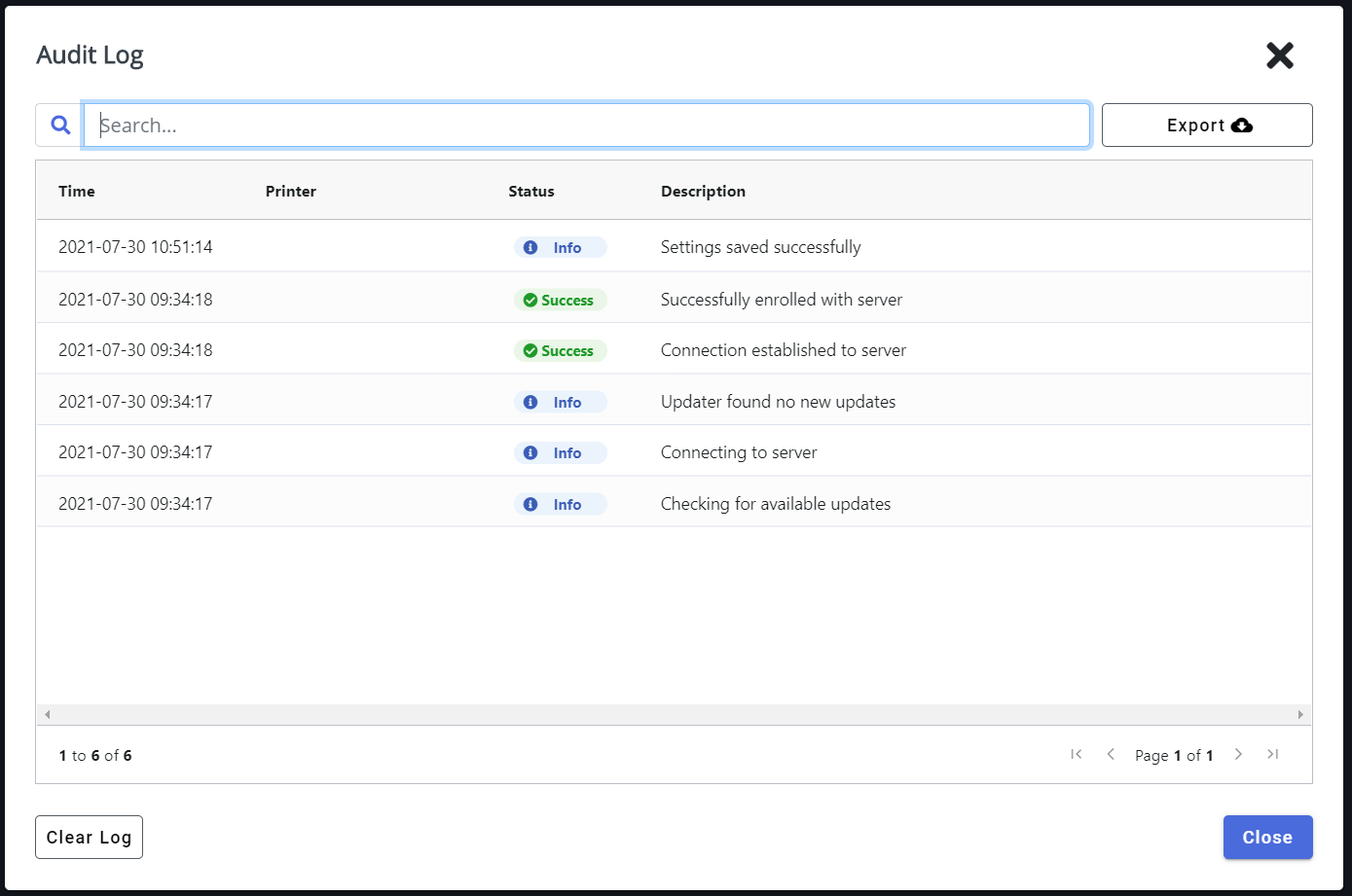Jump to the last page of results
1352x896 pixels.
[1272, 755]
